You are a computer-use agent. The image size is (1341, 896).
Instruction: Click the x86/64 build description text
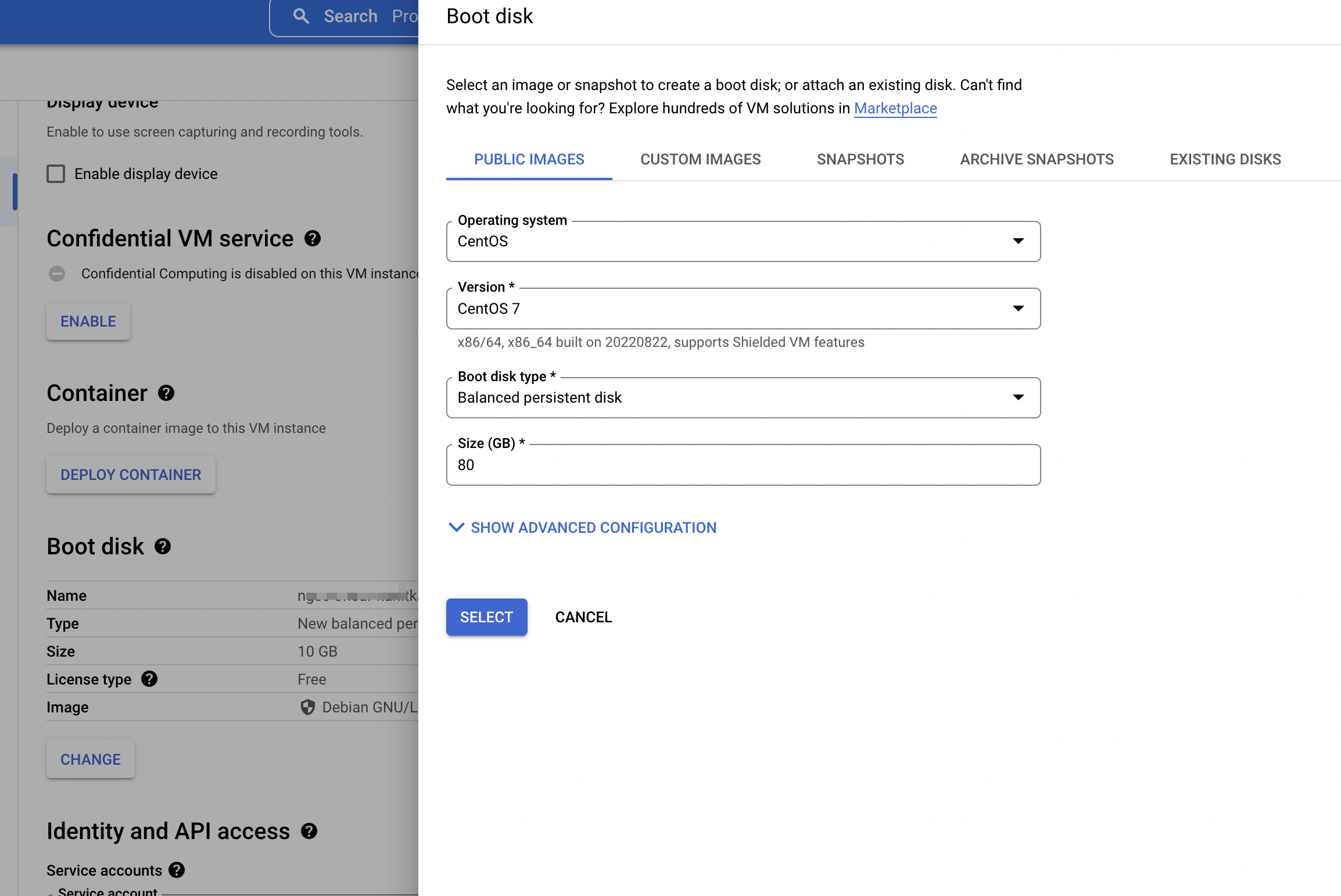[661, 342]
